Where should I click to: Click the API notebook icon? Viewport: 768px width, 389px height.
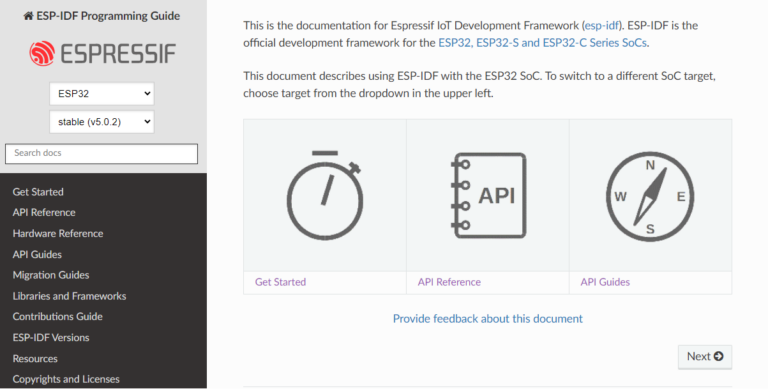tap(488, 195)
